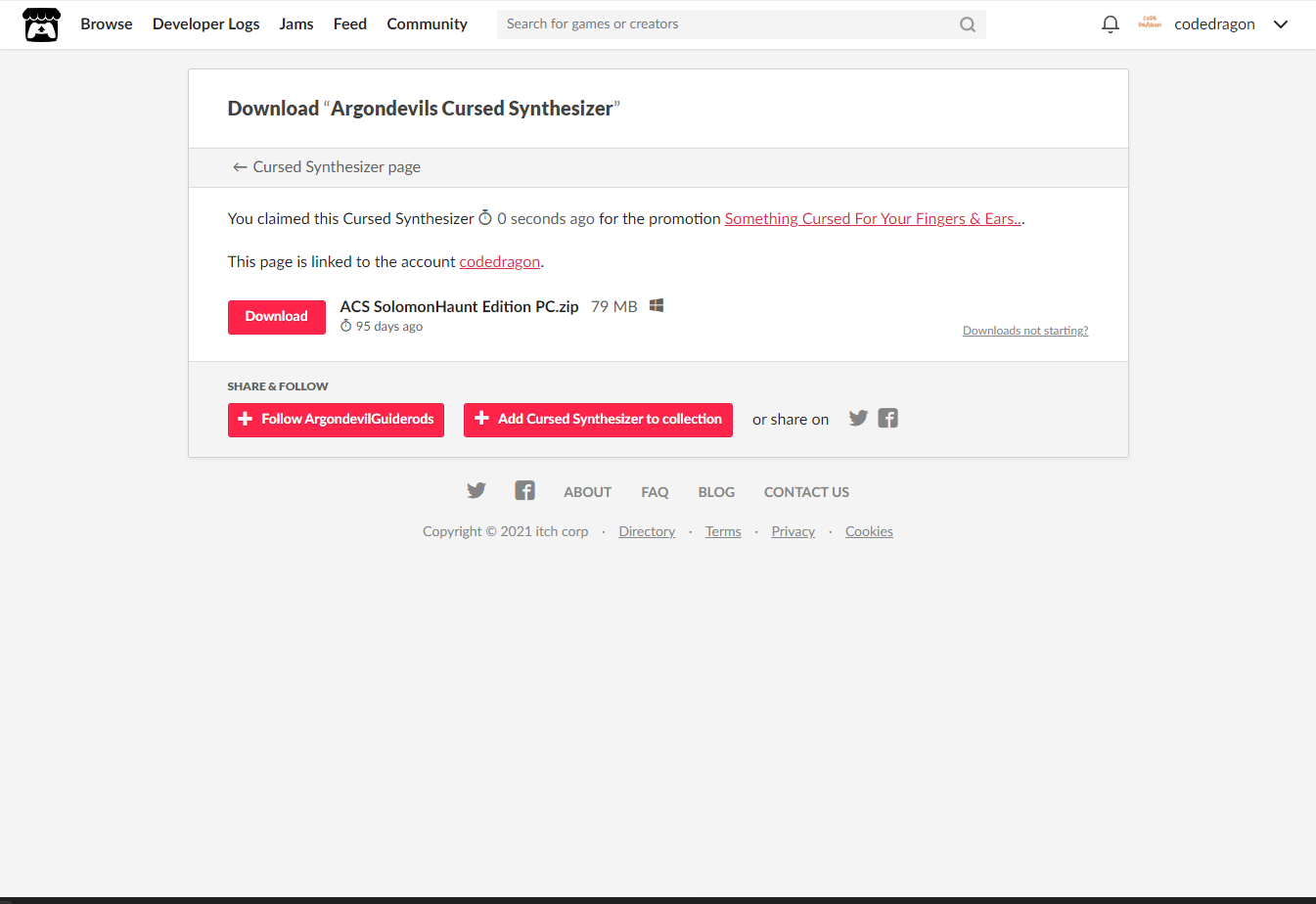The image size is (1316, 904).
Task: Click the codedragon avatar image
Action: pos(1150,23)
